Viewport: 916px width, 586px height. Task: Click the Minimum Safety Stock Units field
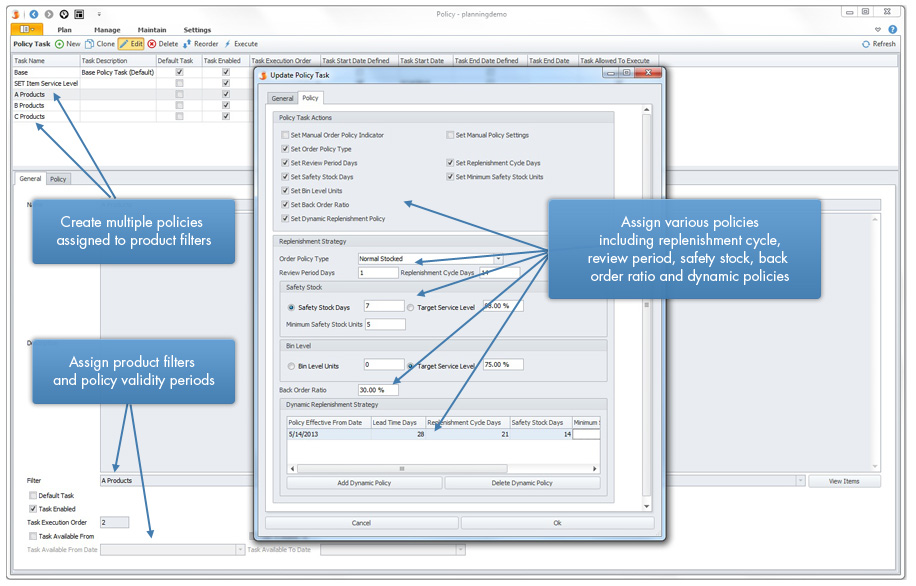point(385,324)
